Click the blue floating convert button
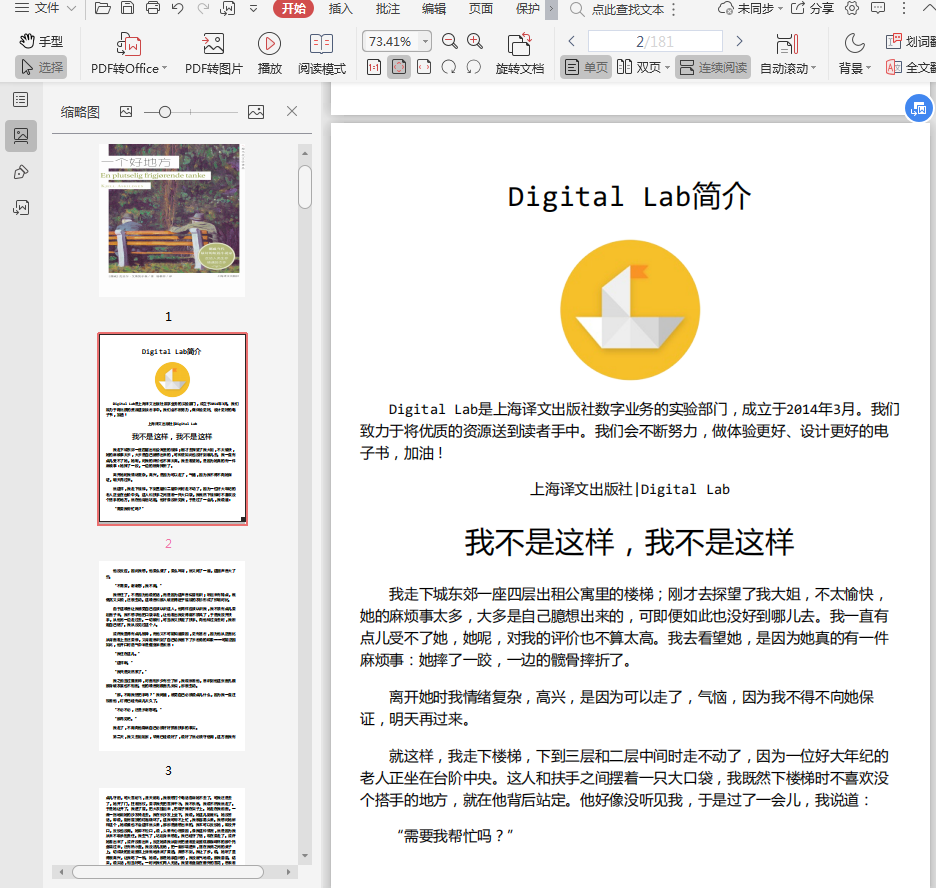The height and width of the screenshot is (888, 936). tap(918, 109)
